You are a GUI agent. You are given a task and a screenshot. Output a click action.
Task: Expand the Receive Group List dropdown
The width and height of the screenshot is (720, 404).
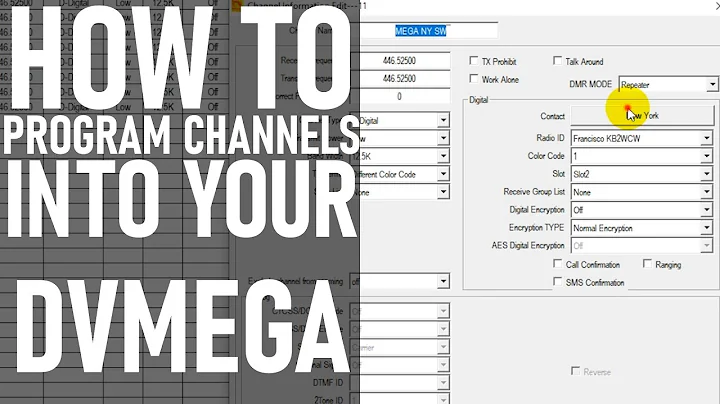click(x=641, y=192)
